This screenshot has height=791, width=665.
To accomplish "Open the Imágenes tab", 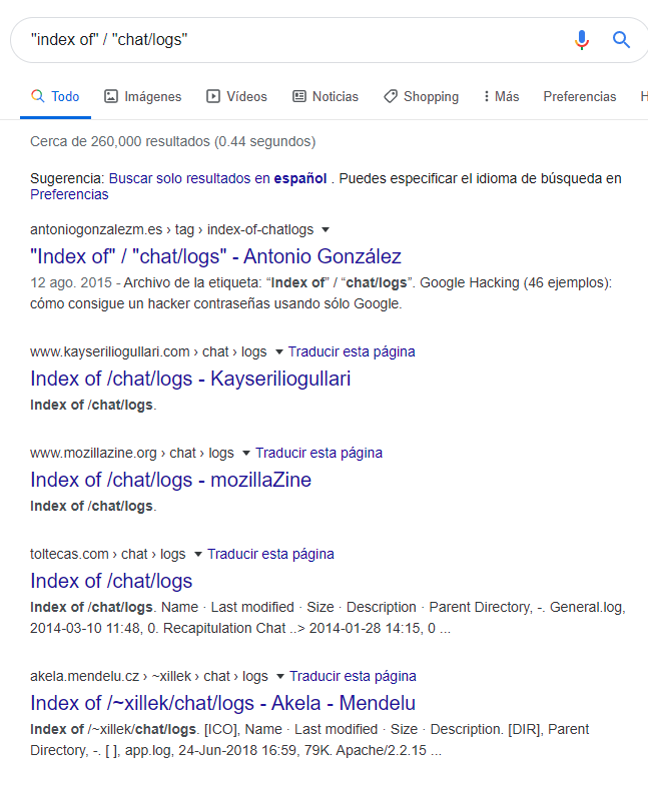I will 143,97.
